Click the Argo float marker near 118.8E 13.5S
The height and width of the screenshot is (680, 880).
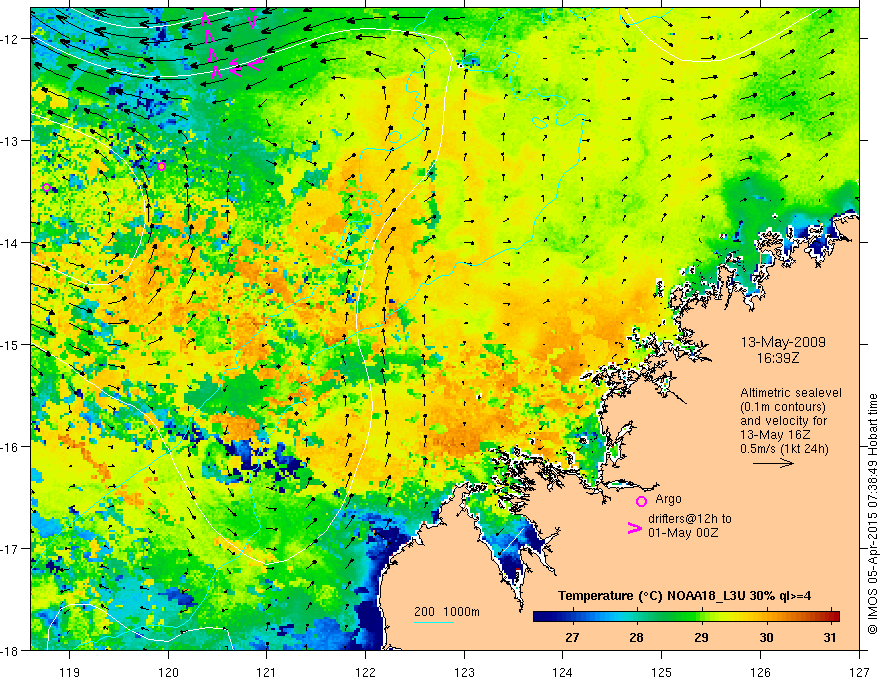pyautogui.click(x=47, y=187)
